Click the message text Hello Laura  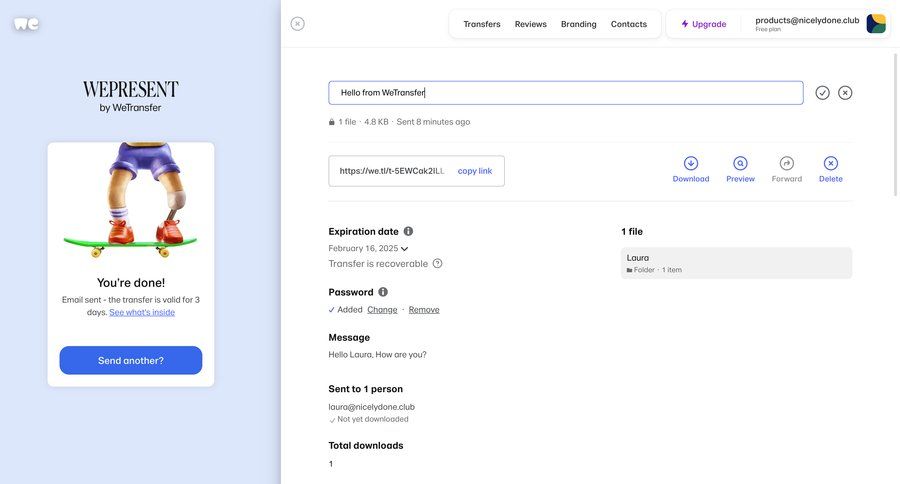[x=377, y=355]
